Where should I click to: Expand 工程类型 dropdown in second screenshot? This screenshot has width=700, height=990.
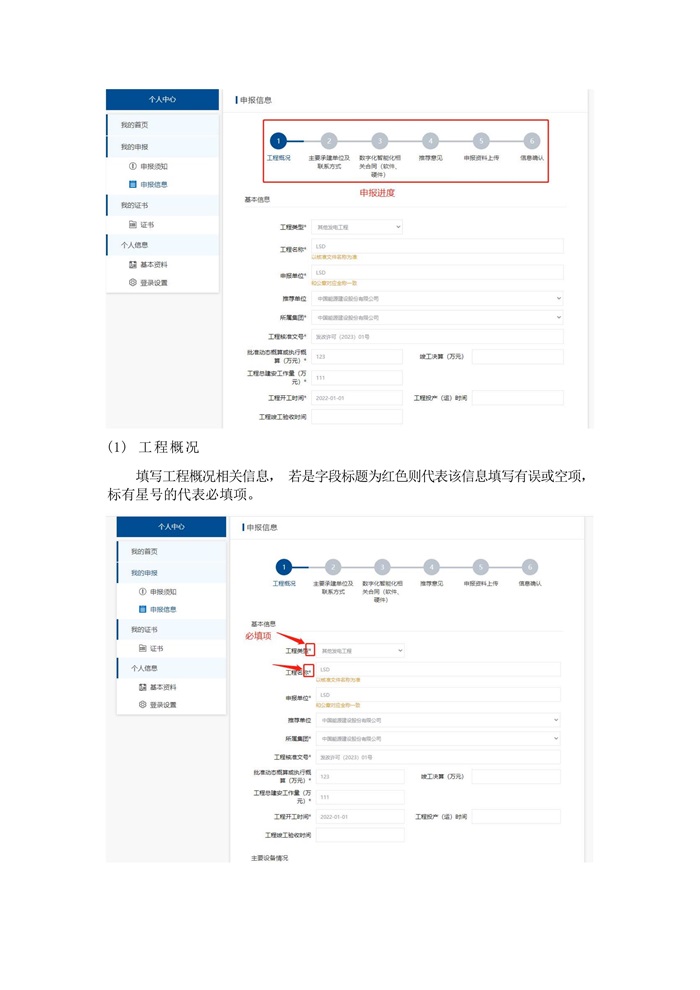pos(360,650)
